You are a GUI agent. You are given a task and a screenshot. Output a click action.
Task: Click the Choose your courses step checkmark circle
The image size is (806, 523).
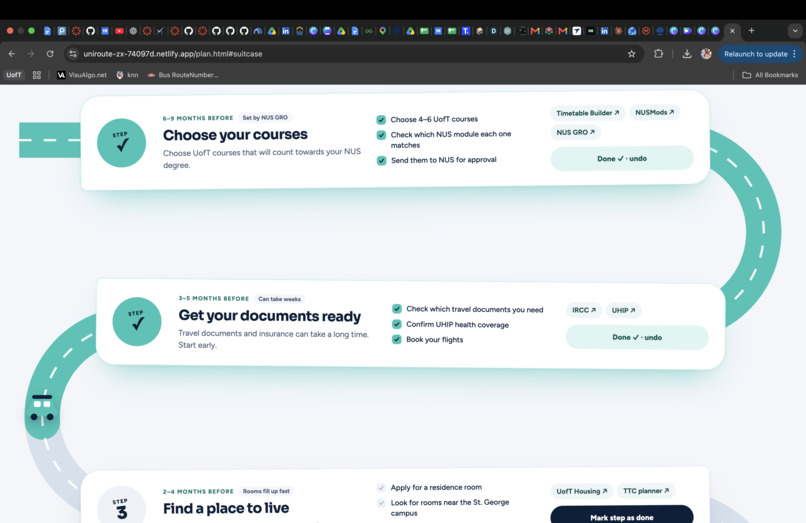click(x=121, y=143)
